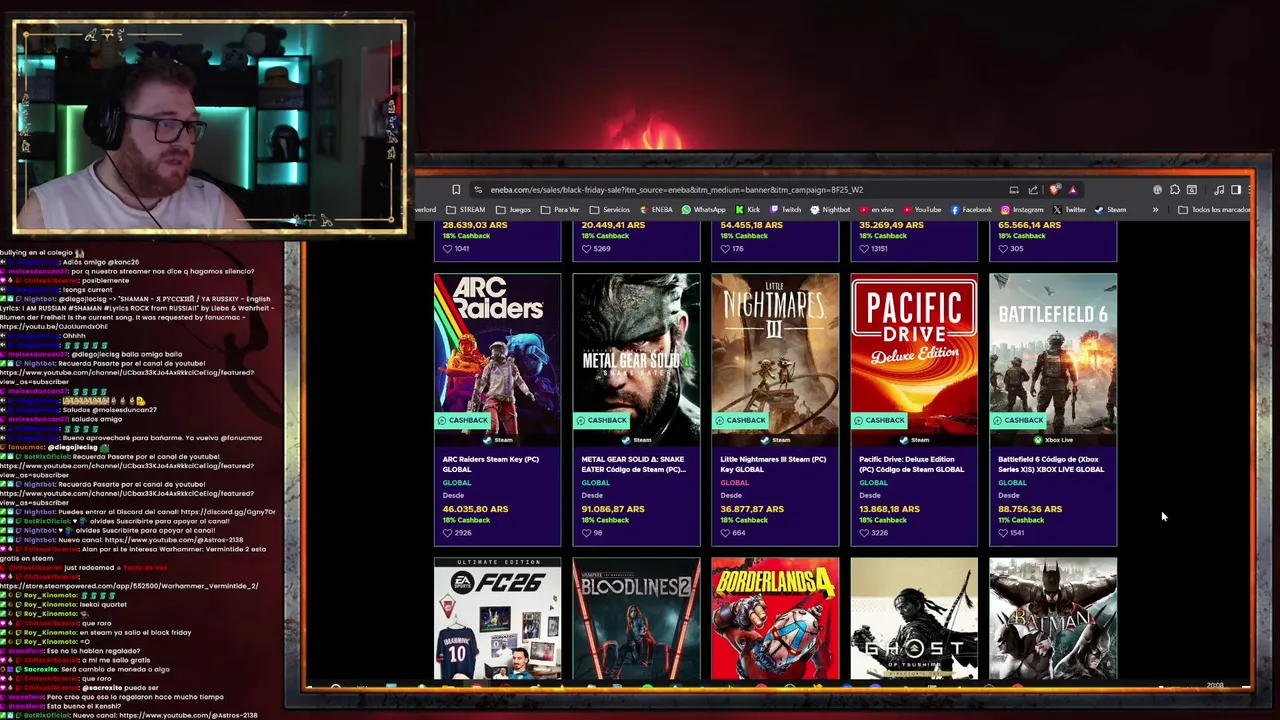Wishlist Battlefield 6 via heart showing 1541
The height and width of the screenshot is (720, 1280).
tap(1003, 533)
